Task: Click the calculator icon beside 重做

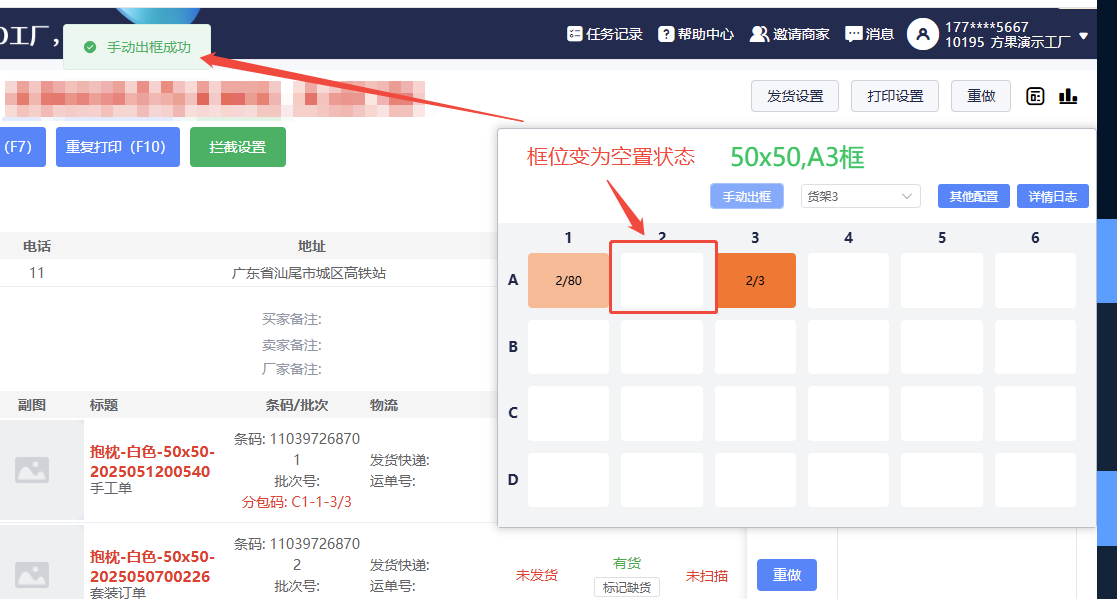Action: point(1035,96)
